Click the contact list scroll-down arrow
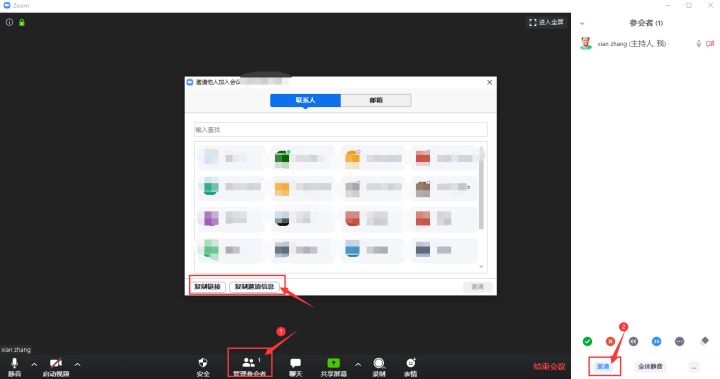Image resolution: width=720 pixels, height=379 pixels. (481, 267)
